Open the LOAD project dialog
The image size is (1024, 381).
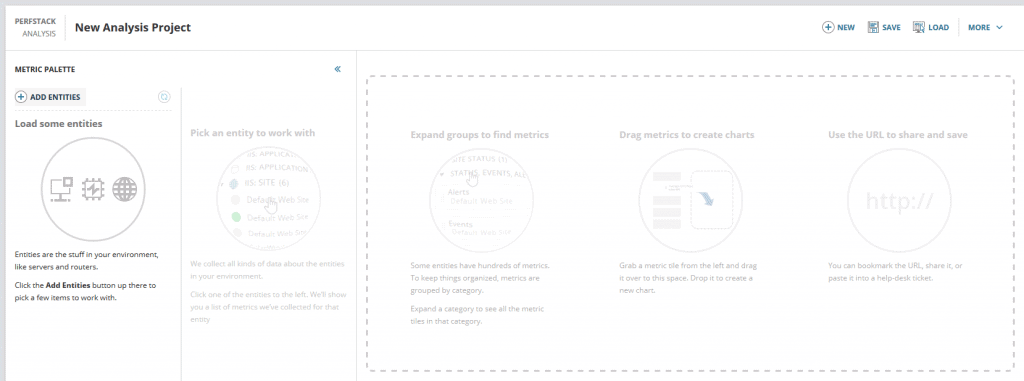931,27
